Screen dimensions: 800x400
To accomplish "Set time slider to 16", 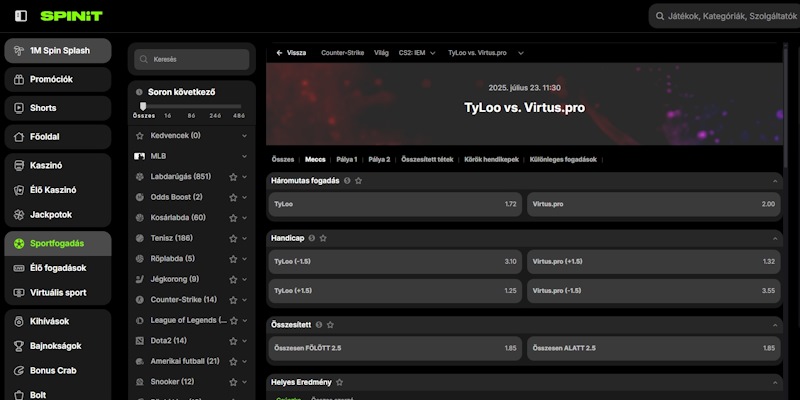I will coord(167,116).
